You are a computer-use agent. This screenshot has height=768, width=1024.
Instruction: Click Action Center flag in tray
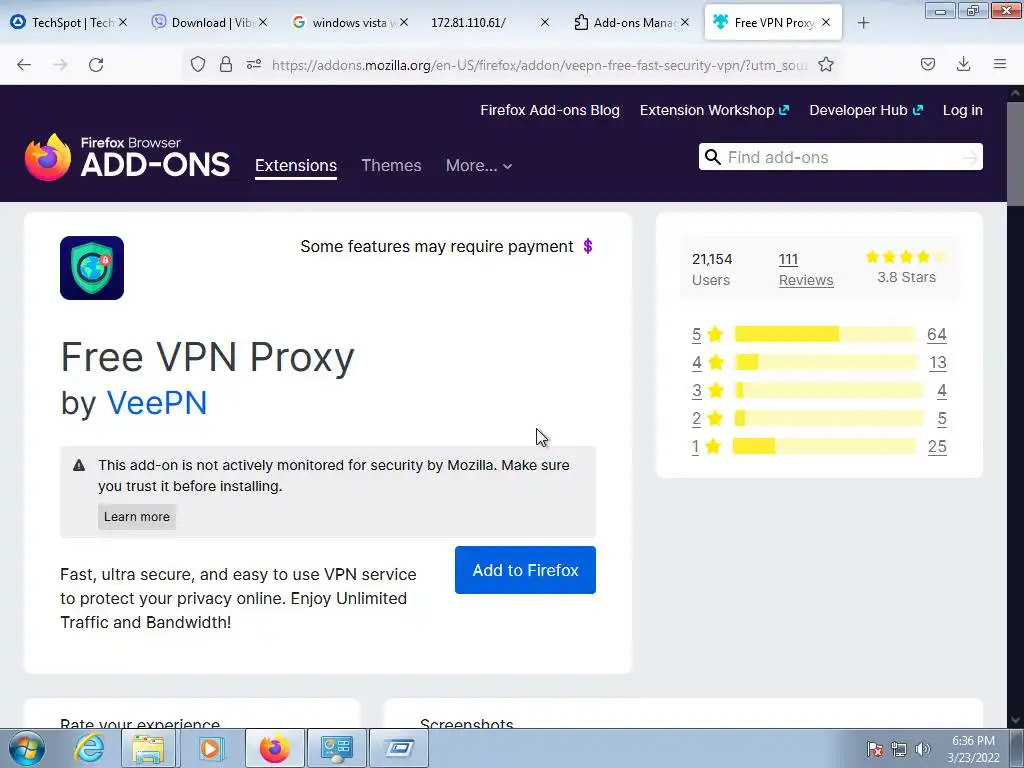coord(875,749)
